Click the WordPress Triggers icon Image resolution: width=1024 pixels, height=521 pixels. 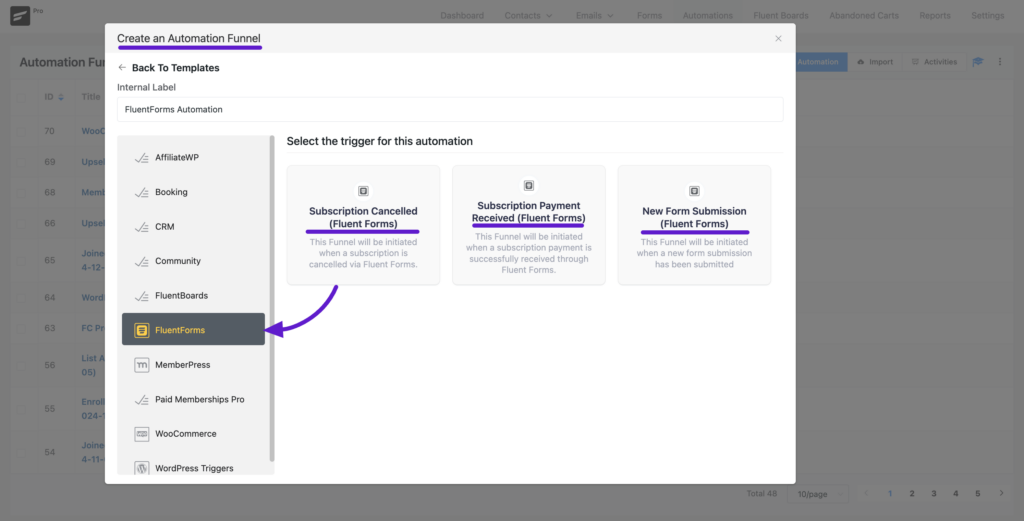[x=141, y=468]
